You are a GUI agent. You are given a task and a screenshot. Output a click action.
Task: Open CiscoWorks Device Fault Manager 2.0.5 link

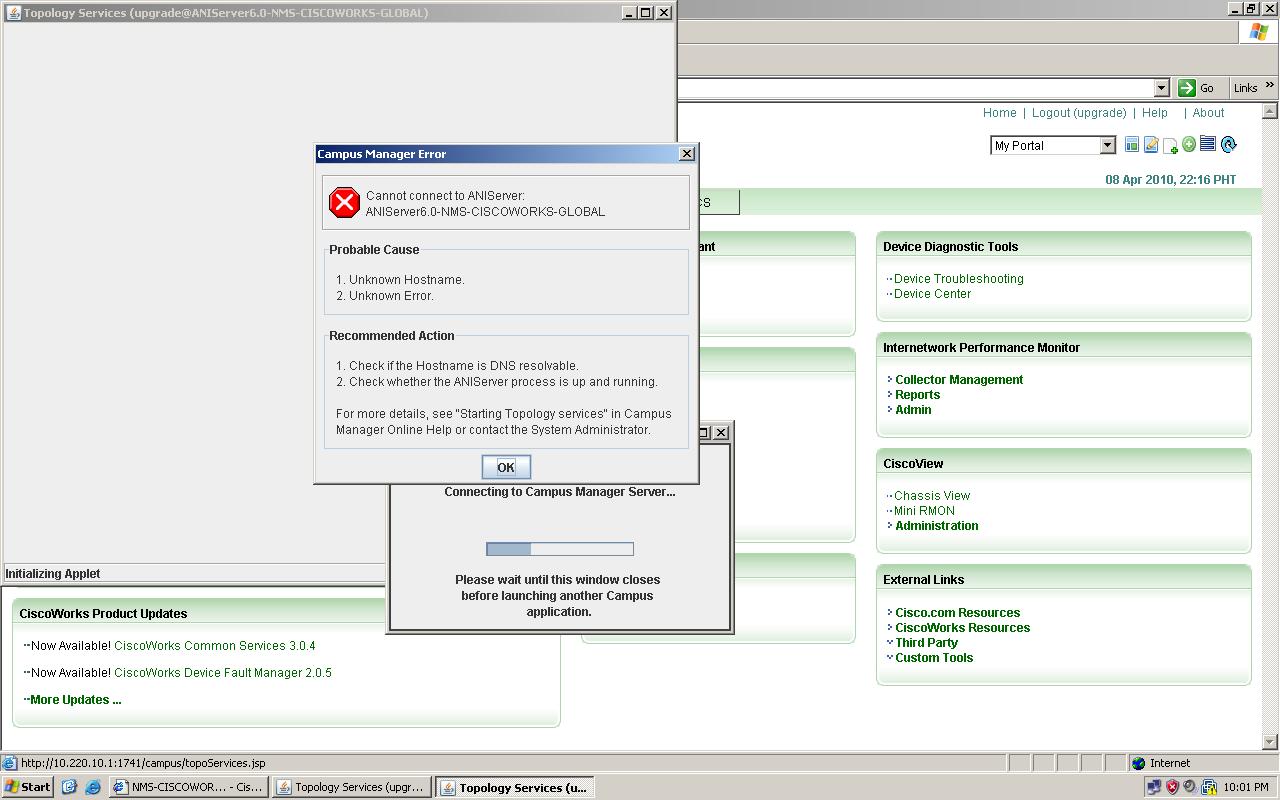[x=222, y=673]
